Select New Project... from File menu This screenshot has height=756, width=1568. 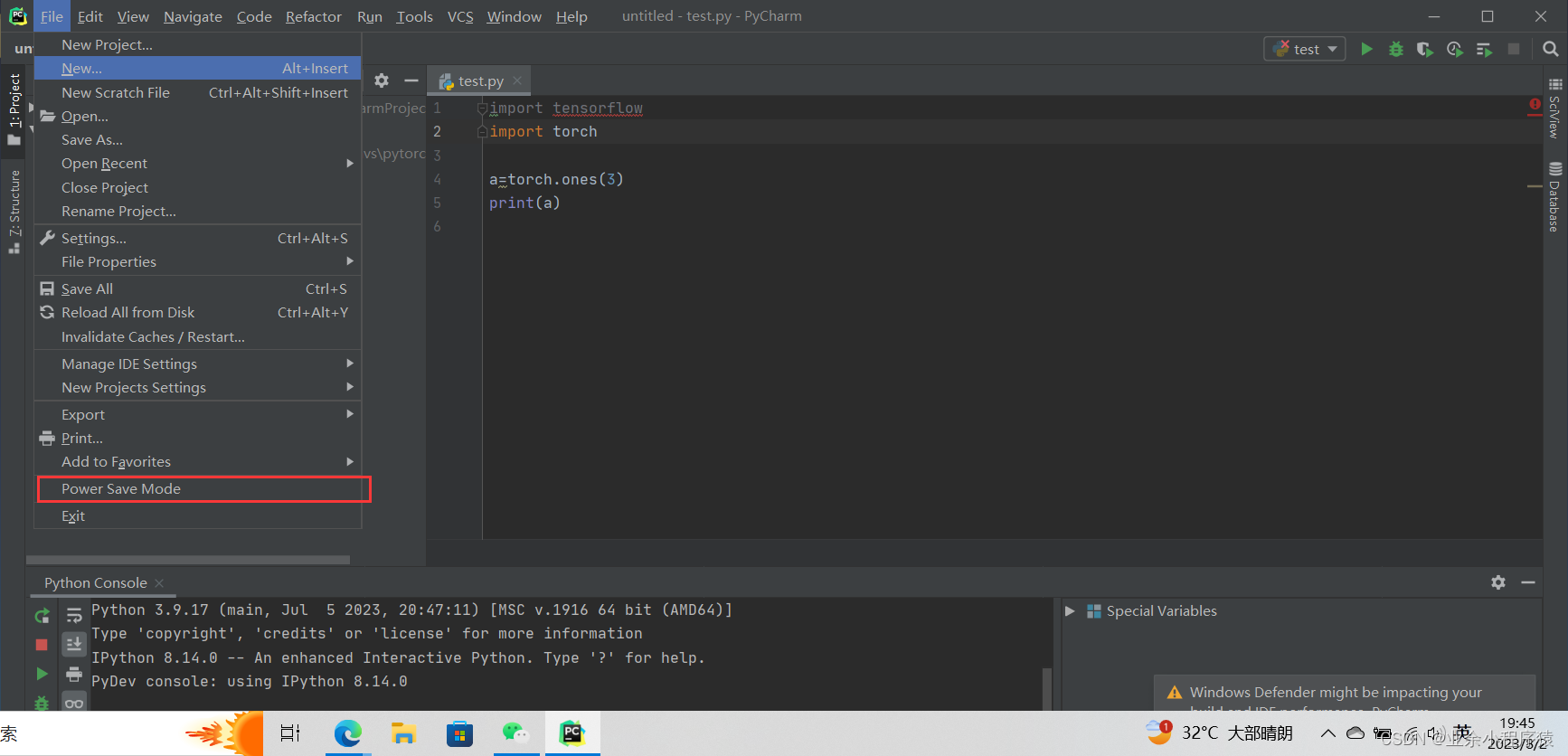pyautogui.click(x=197, y=45)
